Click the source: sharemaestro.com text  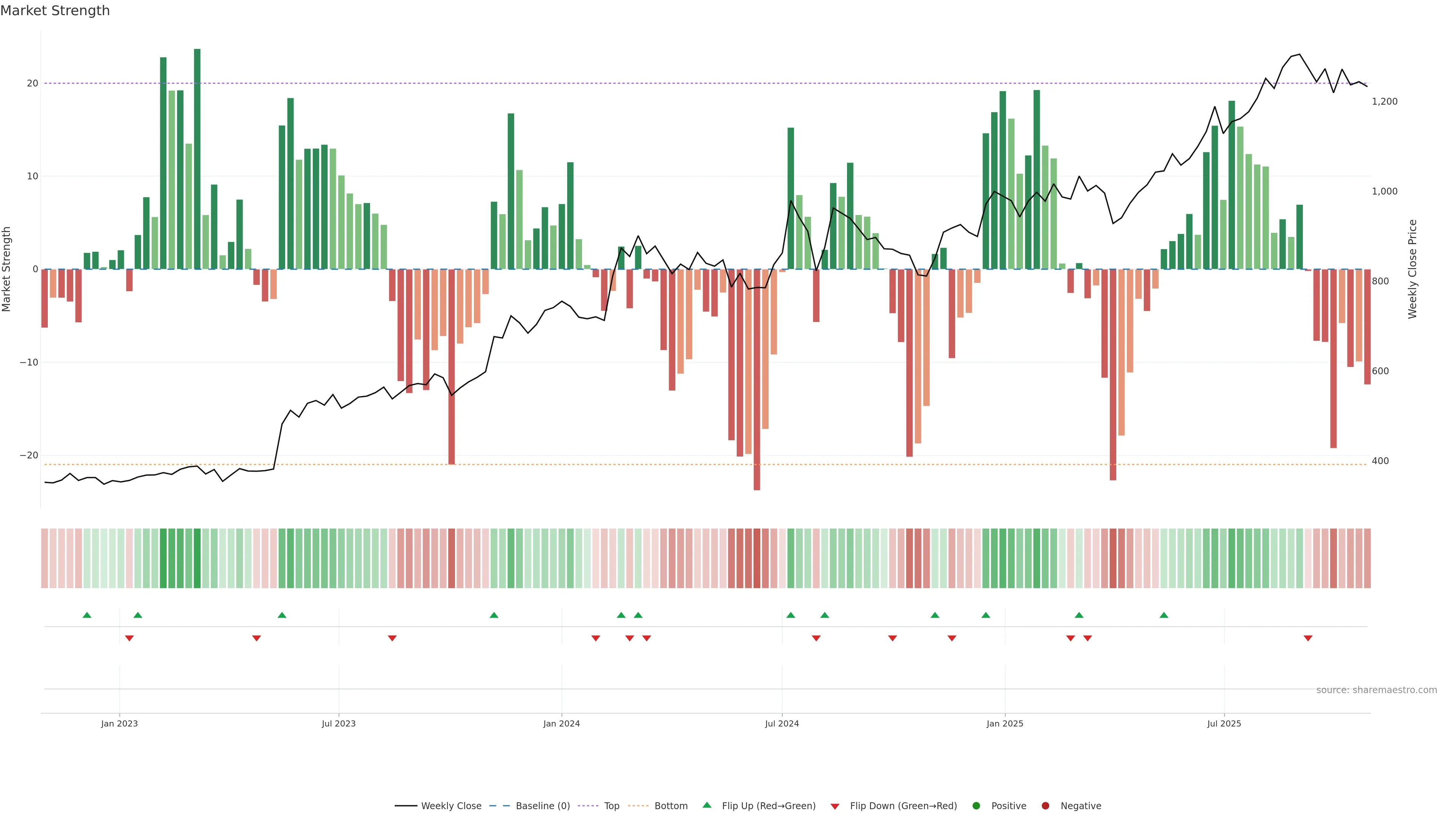(x=1376, y=690)
